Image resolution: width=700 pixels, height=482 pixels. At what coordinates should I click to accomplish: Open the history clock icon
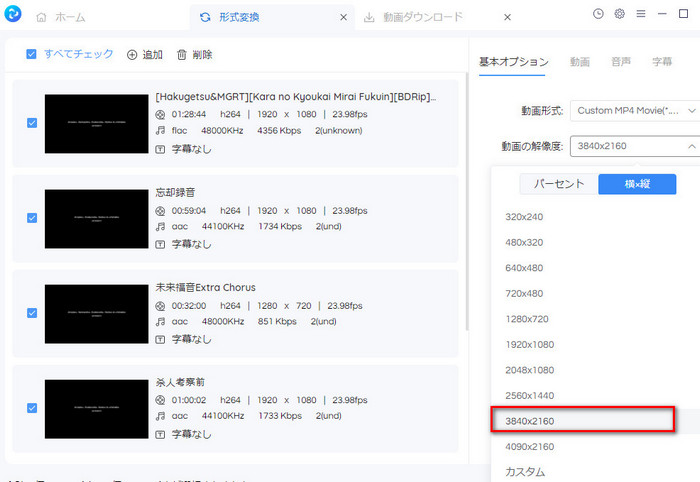[598, 14]
